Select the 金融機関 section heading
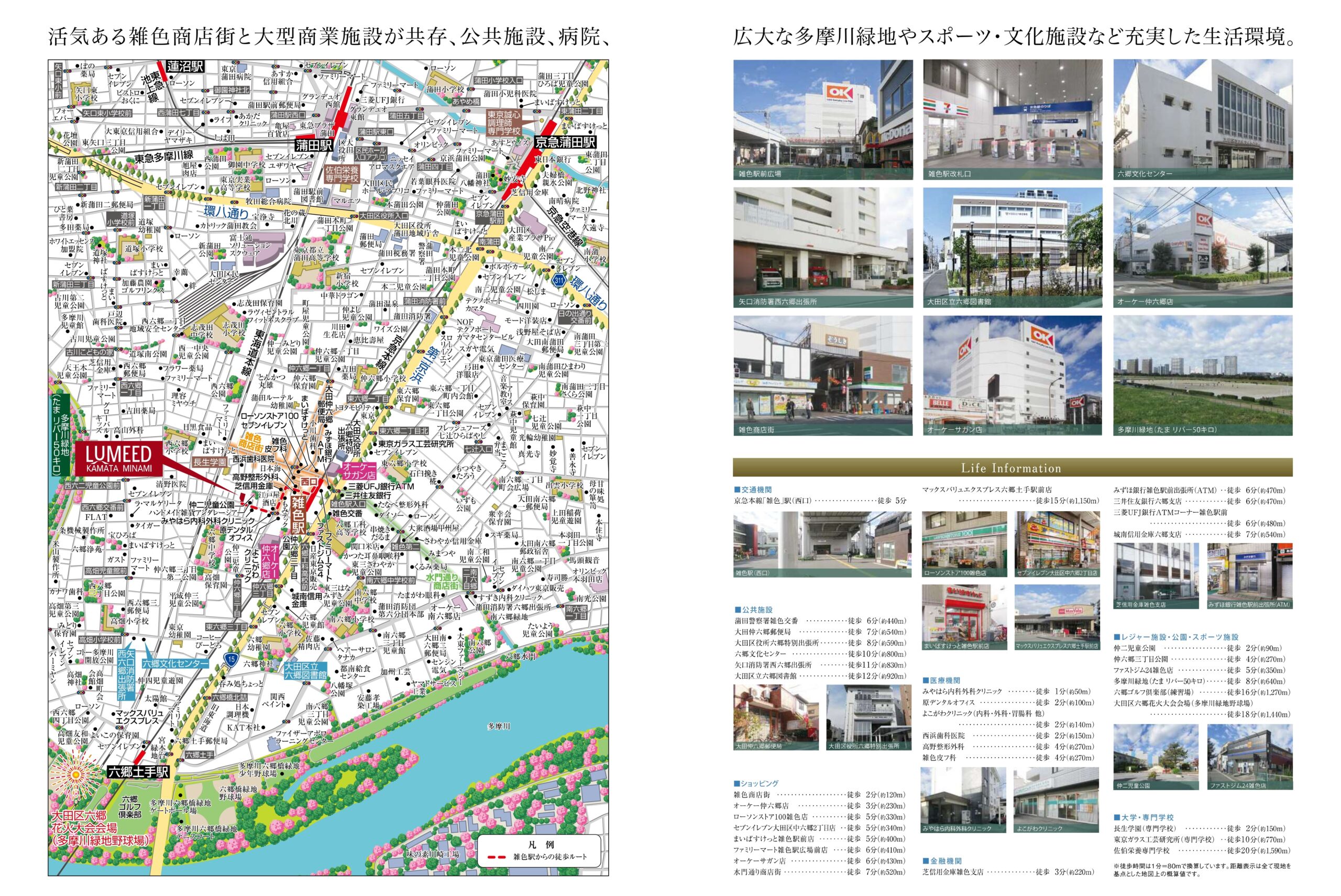Viewport: 1341px width, 896px height. point(941,861)
